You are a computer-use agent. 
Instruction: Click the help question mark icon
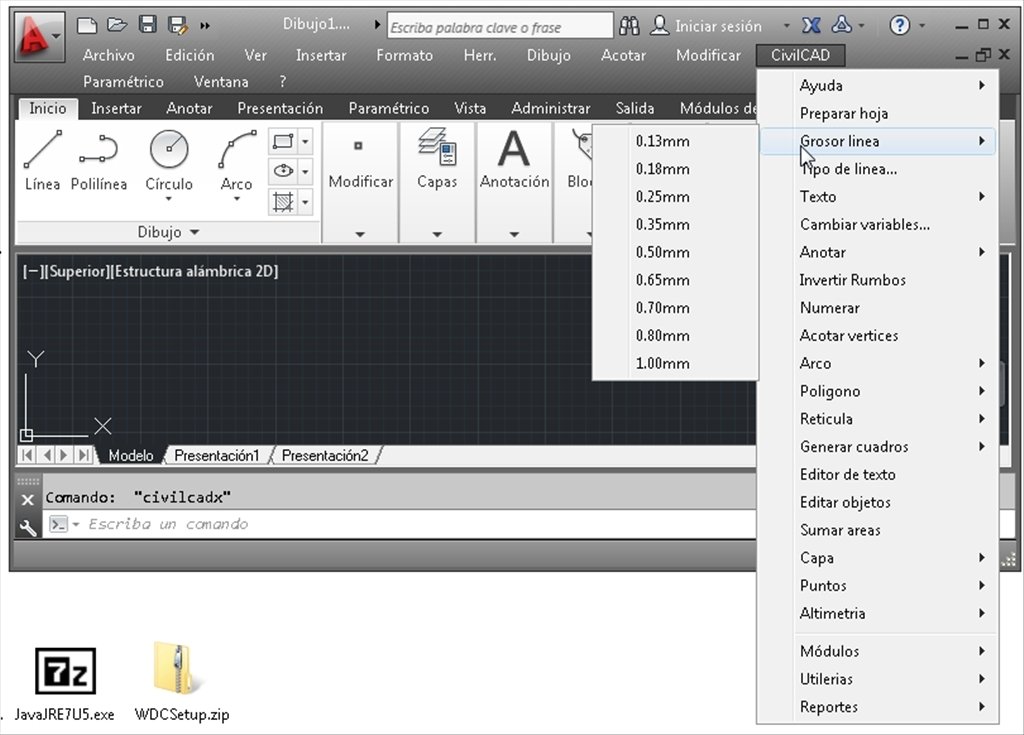pyautogui.click(x=899, y=25)
